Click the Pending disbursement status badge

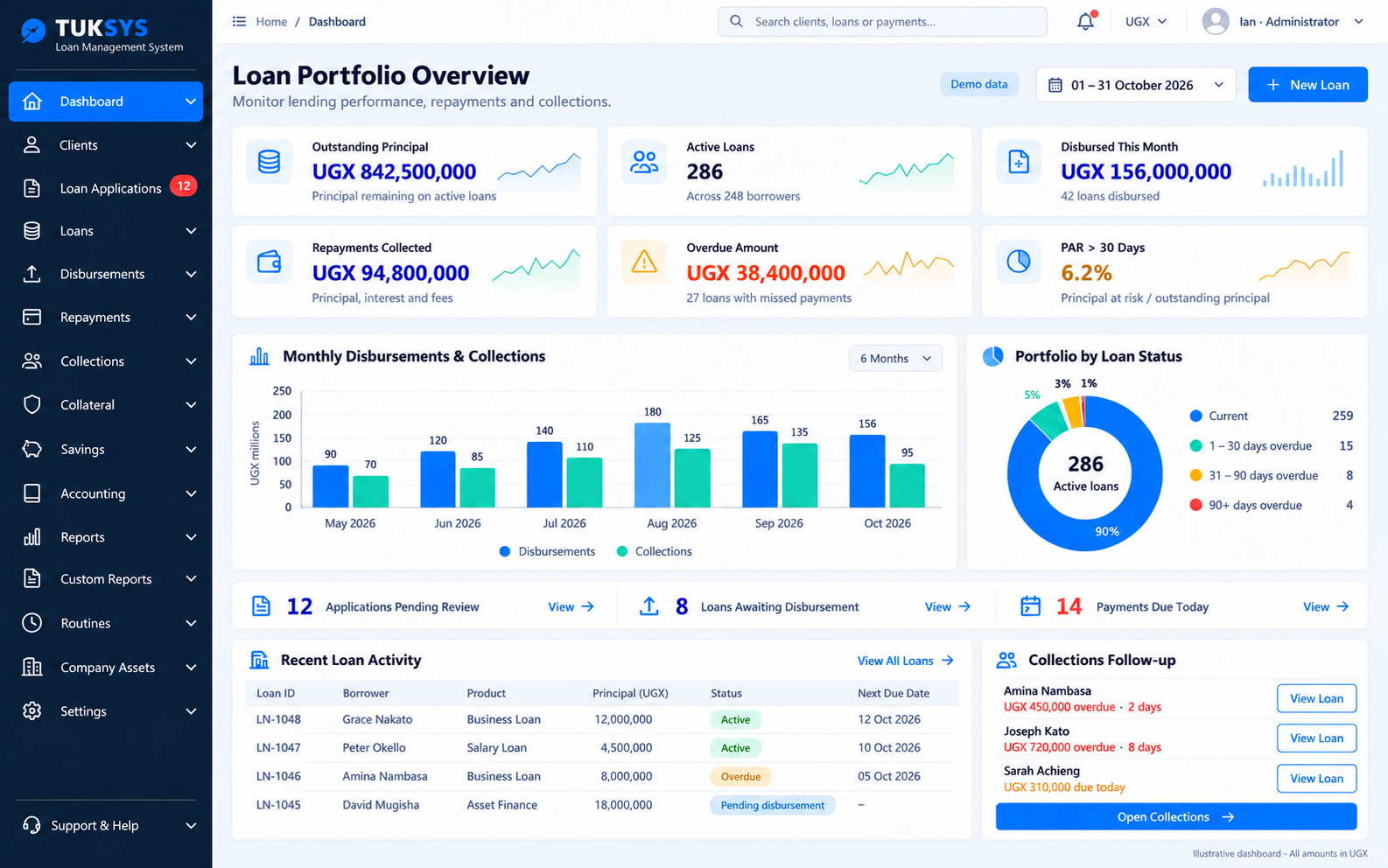(x=772, y=805)
